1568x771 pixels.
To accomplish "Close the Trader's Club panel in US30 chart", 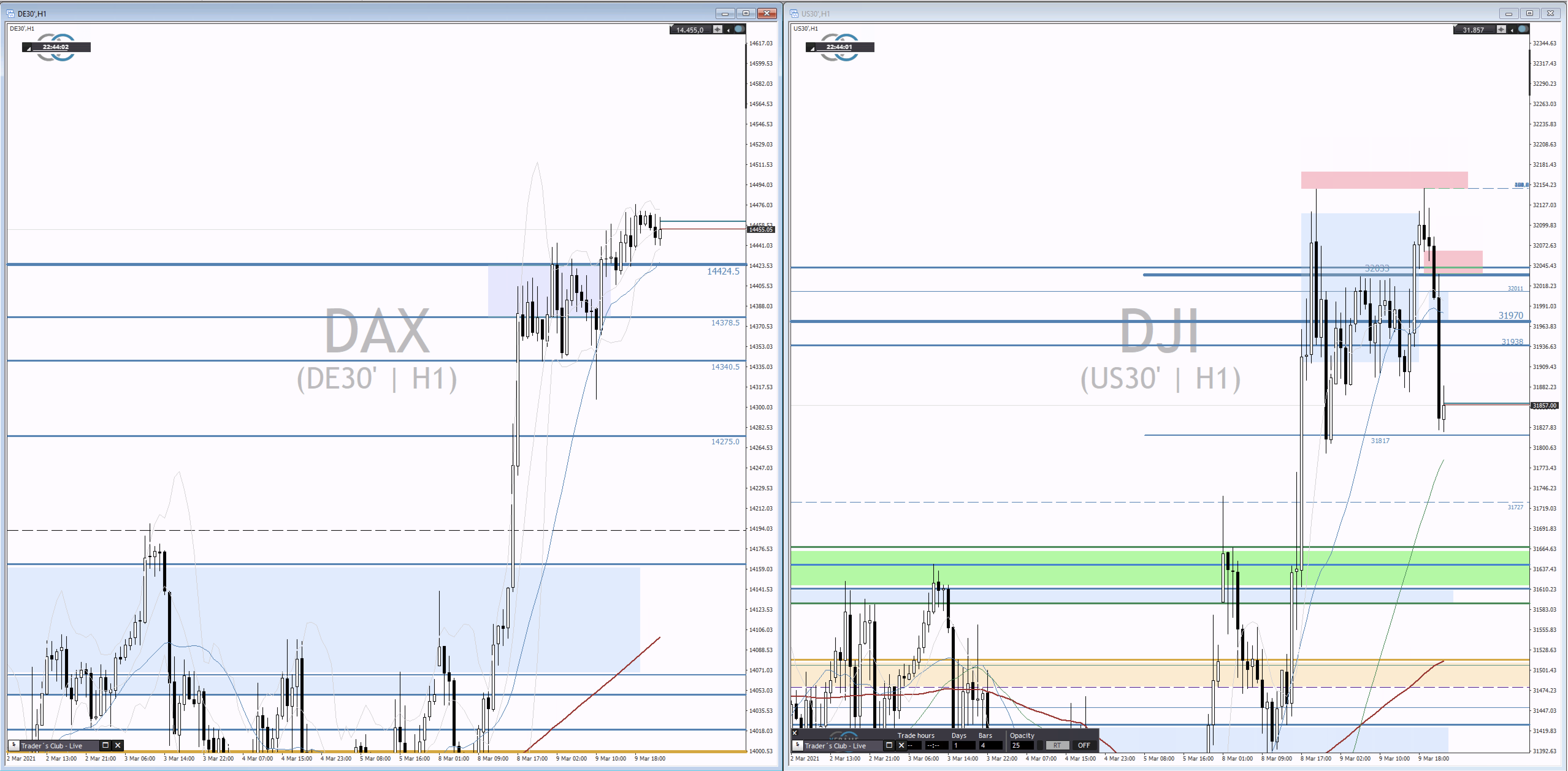I will pos(901,746).
